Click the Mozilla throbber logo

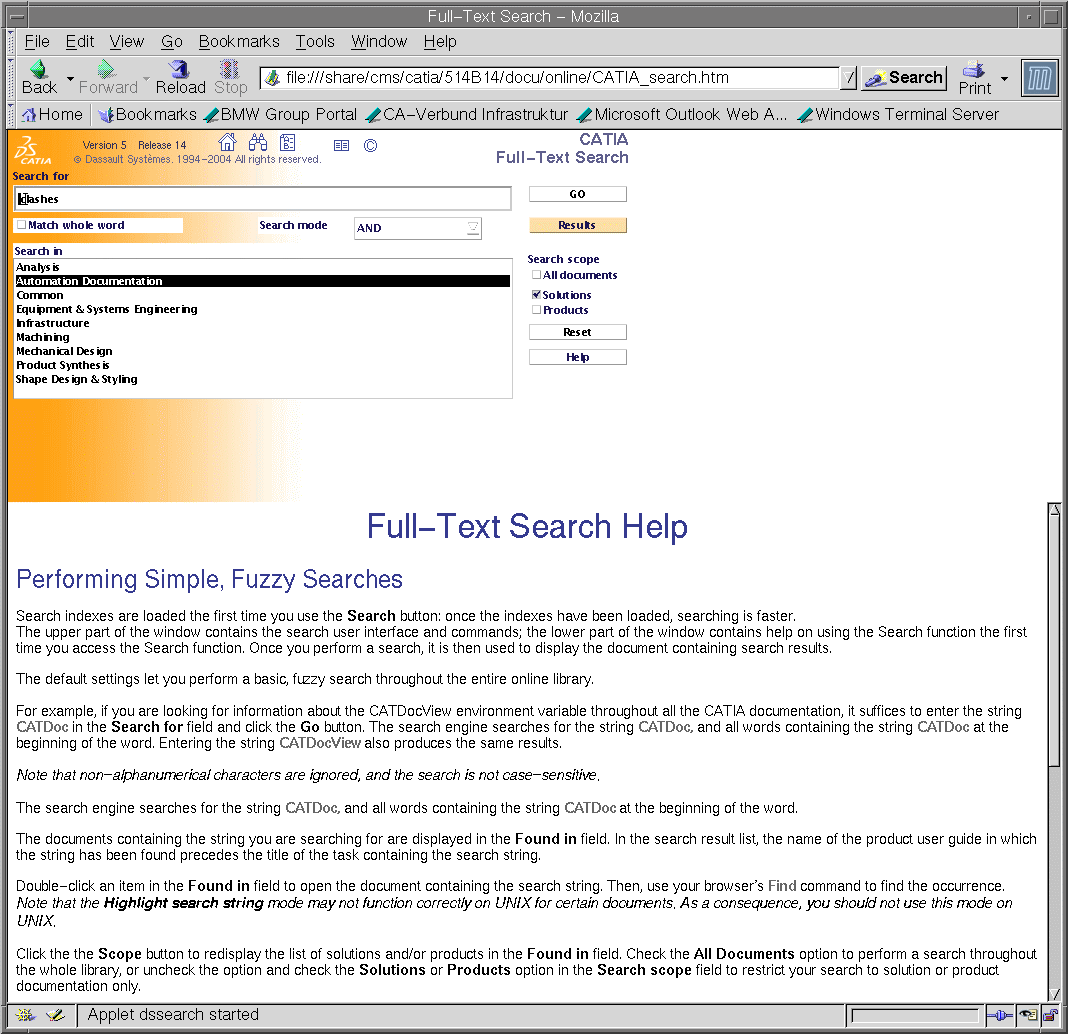pos(1039,78)
